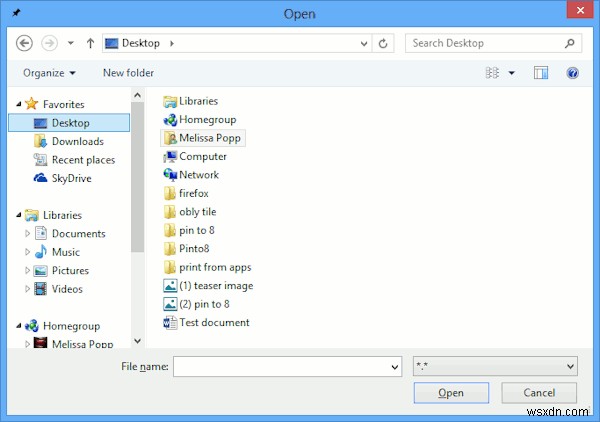600x422 pixels.
Task: Open the address bar history dropdown
Action: [364, 44]
